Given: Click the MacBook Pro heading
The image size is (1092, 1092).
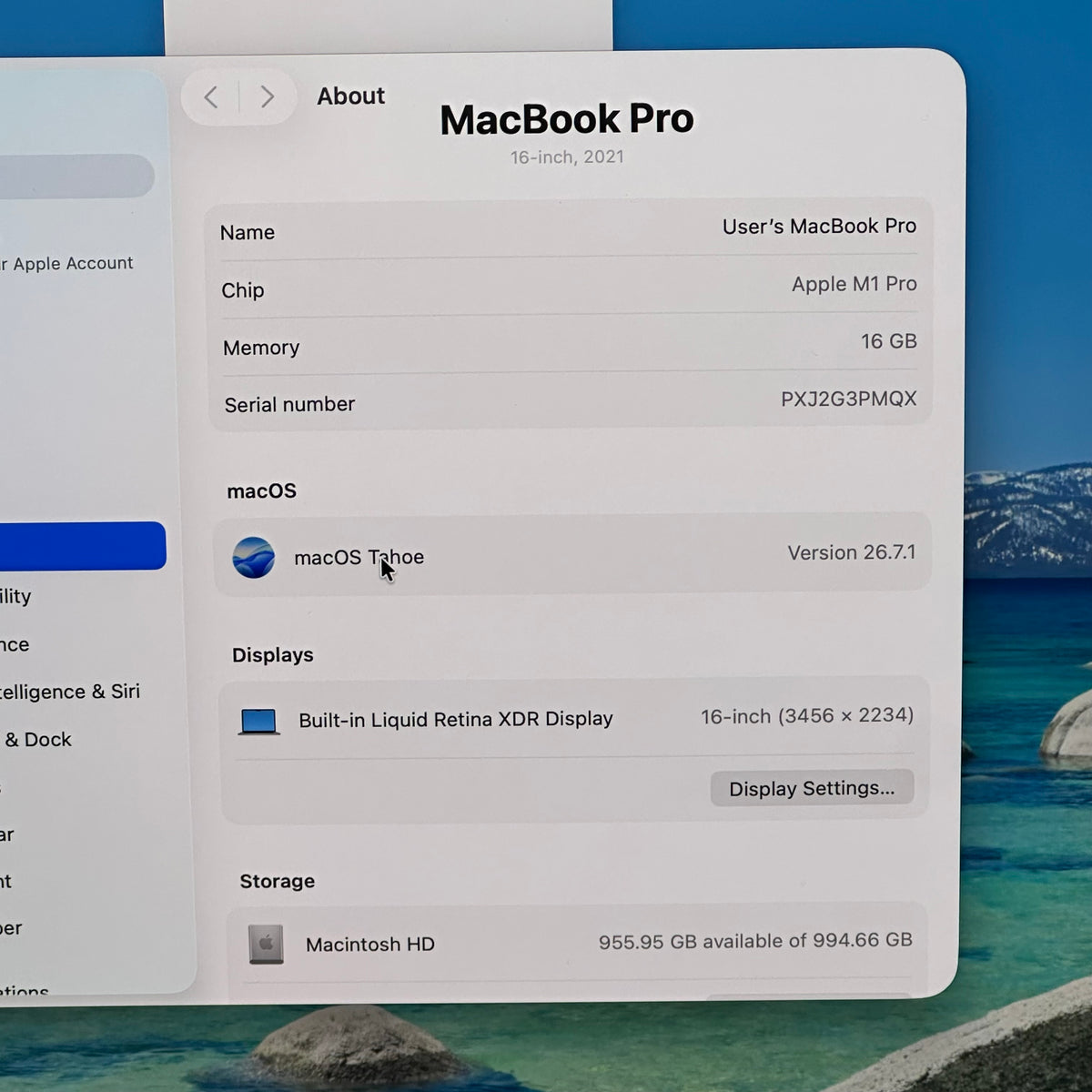Looking at the screenshot, I should (x=567, y=119).
